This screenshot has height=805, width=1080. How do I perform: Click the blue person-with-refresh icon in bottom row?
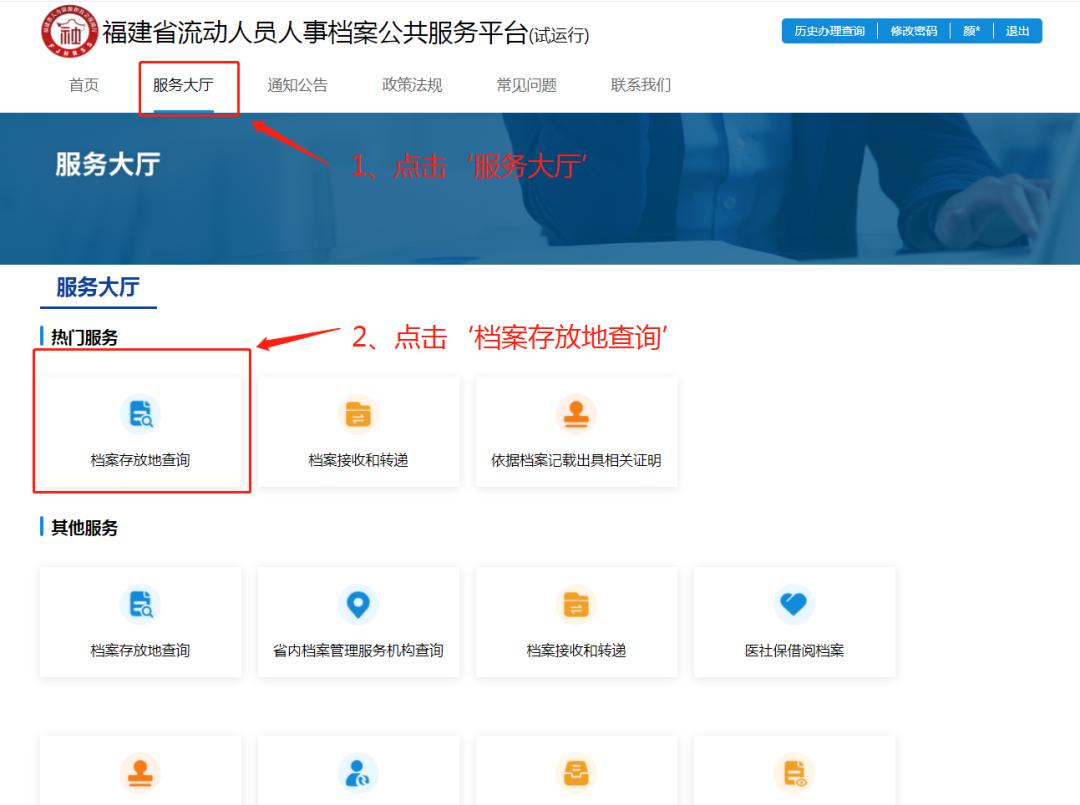coord(358,770)
